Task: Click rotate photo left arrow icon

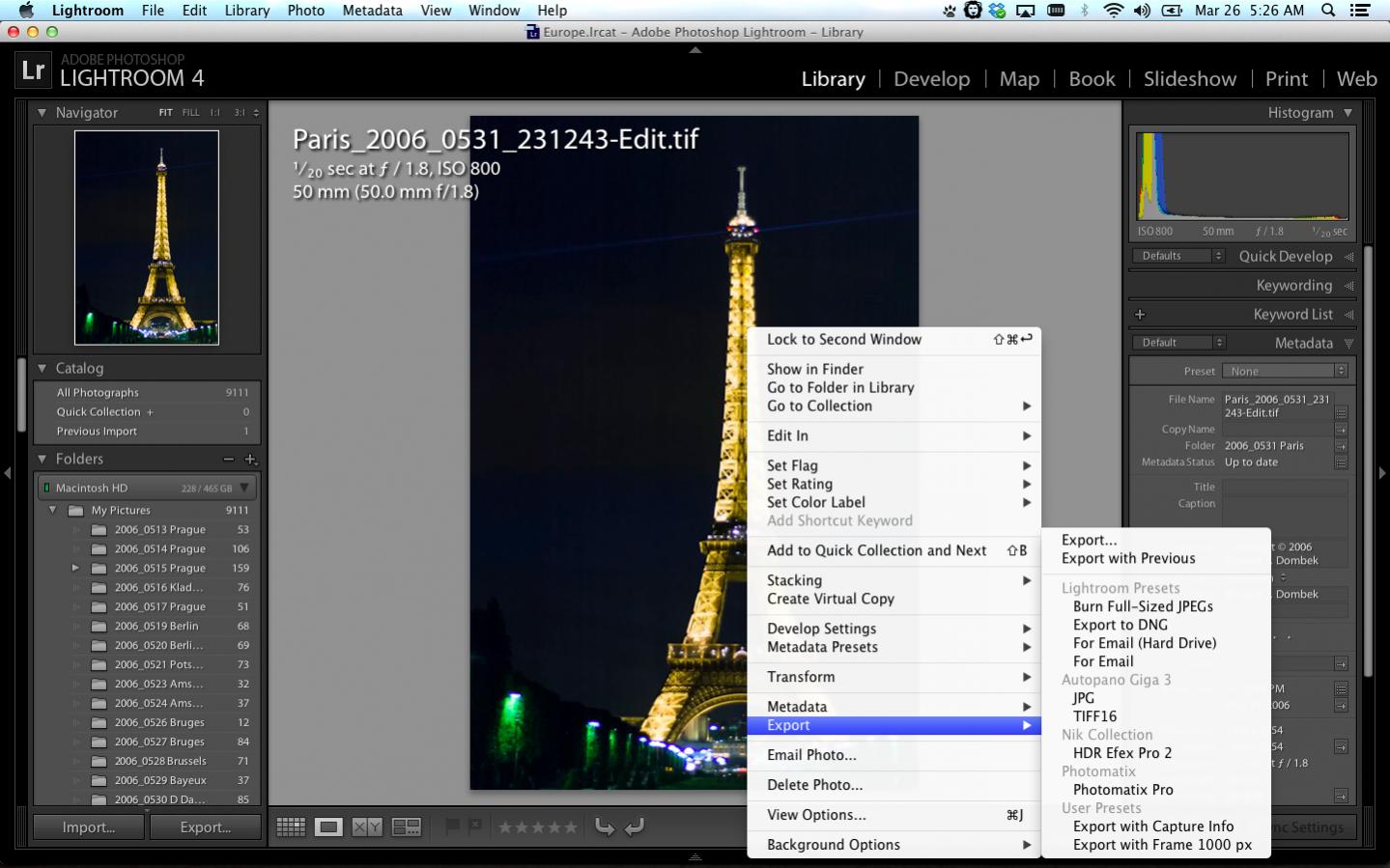Action: [605, 827]
